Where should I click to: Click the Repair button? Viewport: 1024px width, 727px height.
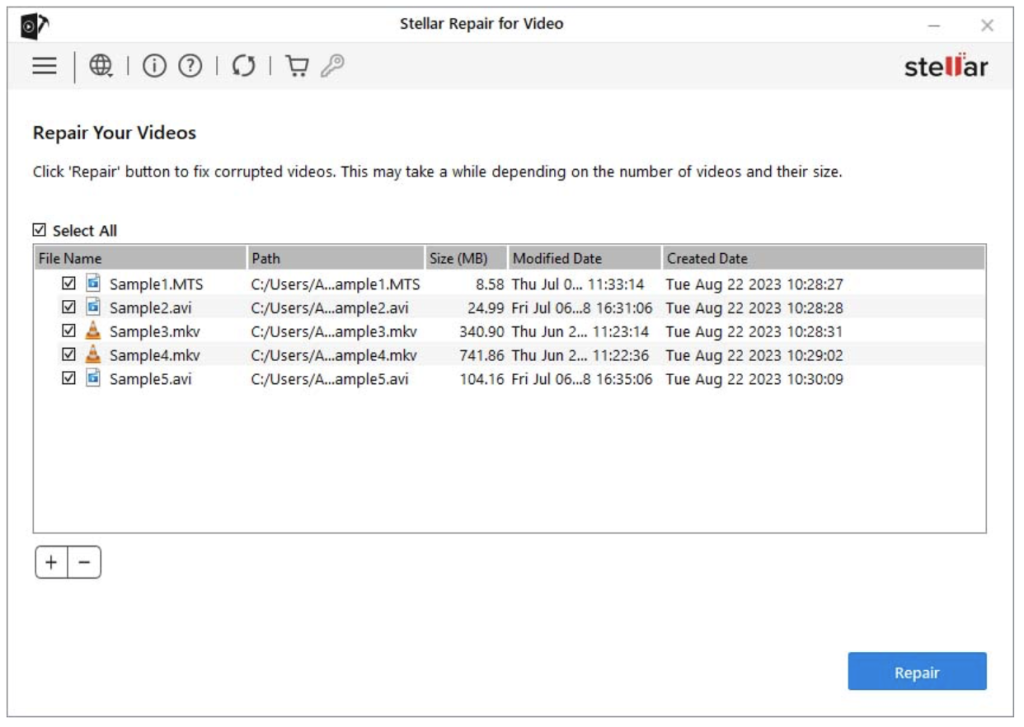tap(916, 672)
